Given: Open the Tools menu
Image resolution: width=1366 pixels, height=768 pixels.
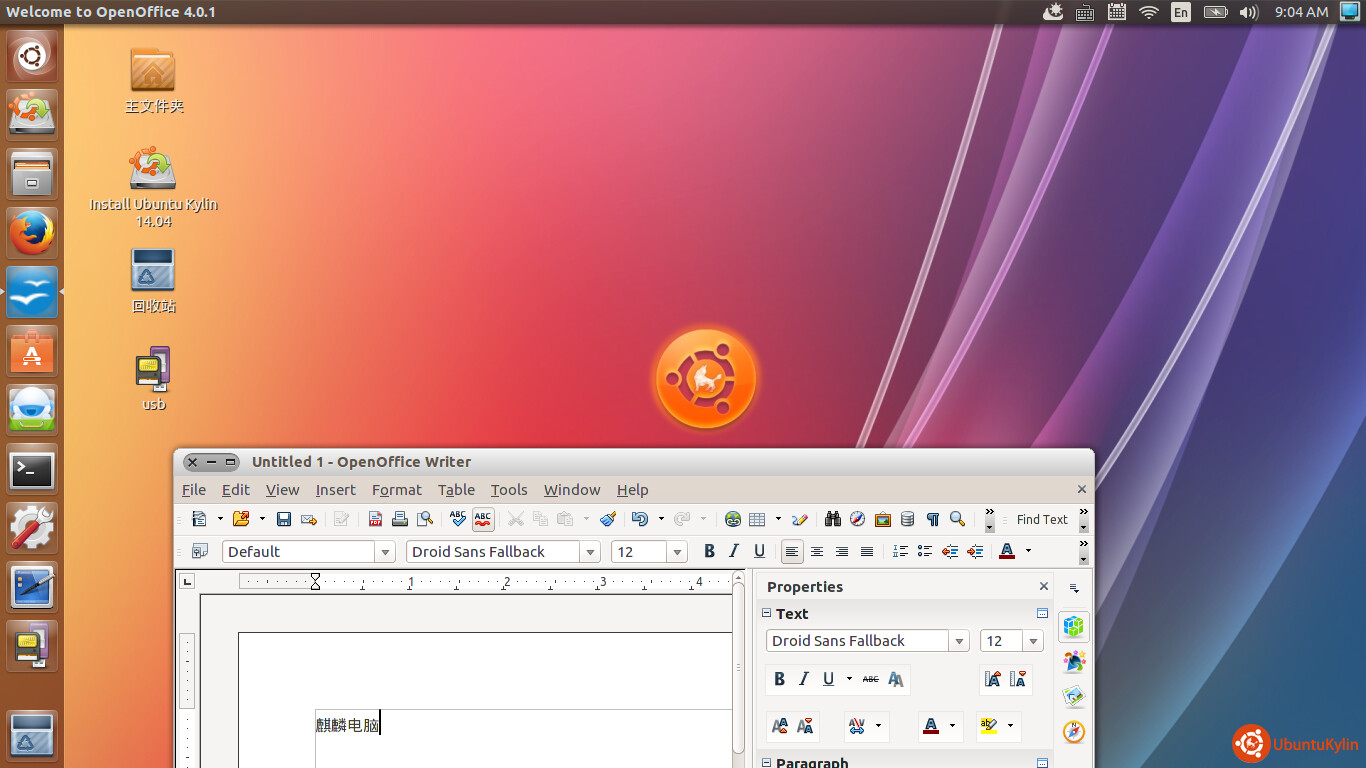Looking at the screenshot, I should [x=508, y=489].
